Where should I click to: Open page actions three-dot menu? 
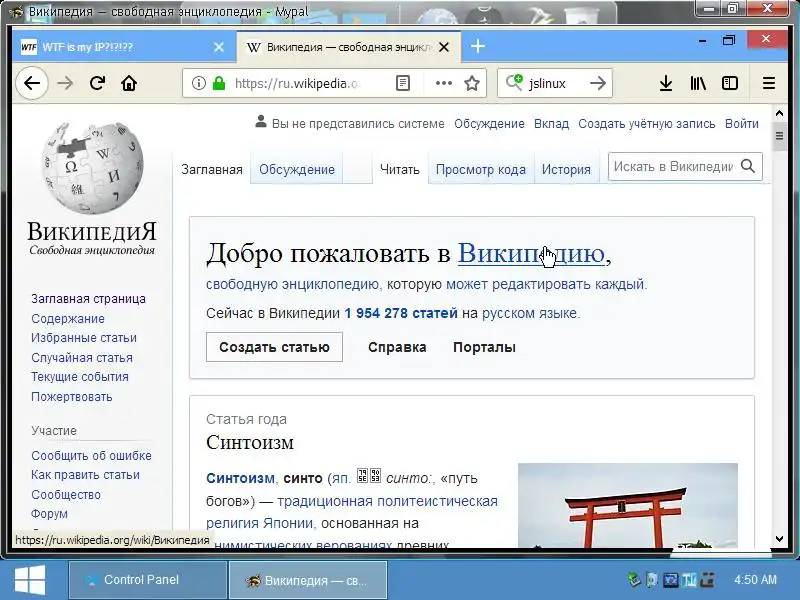coord(443,83)
